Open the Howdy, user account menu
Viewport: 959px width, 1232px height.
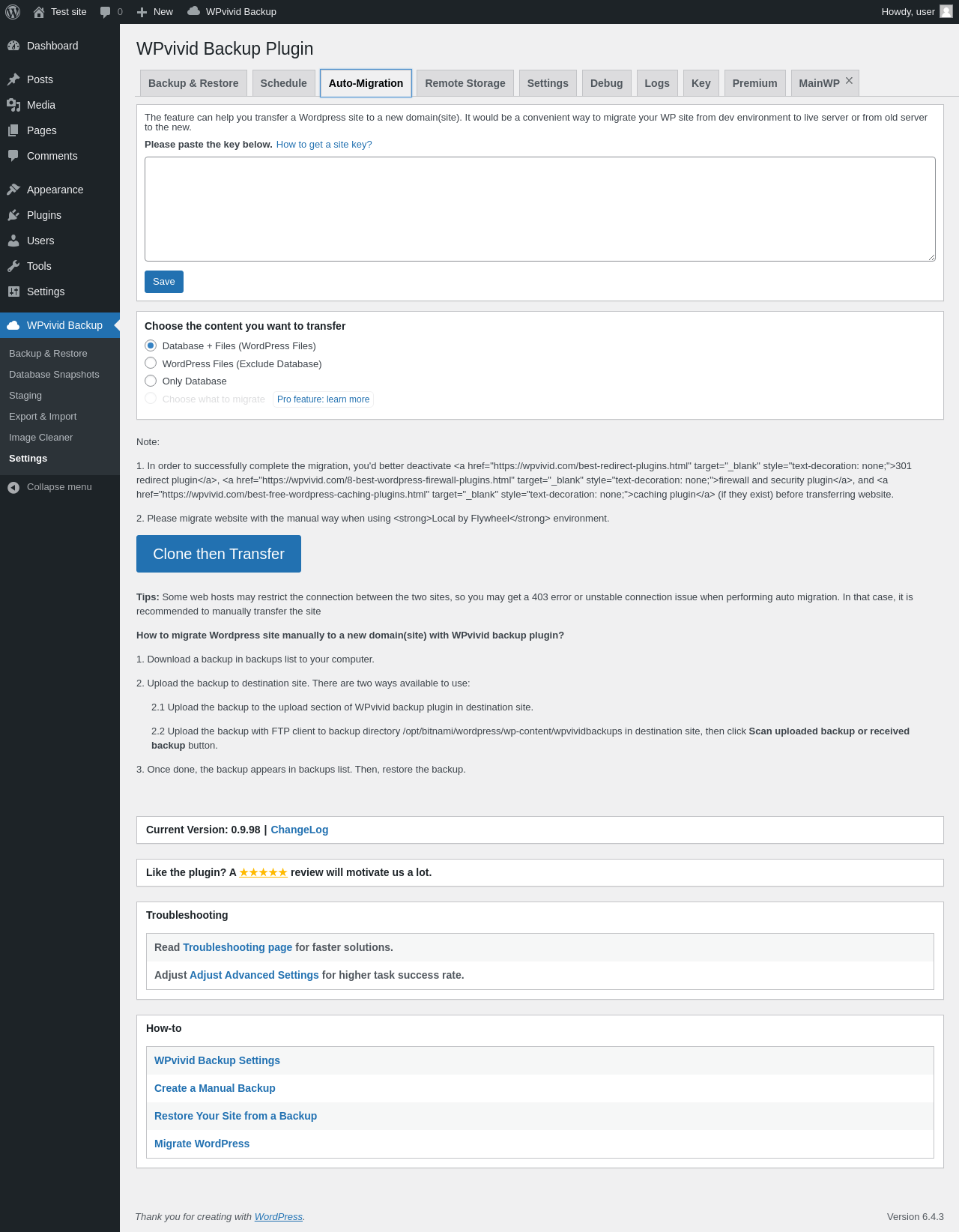(916, 12)
